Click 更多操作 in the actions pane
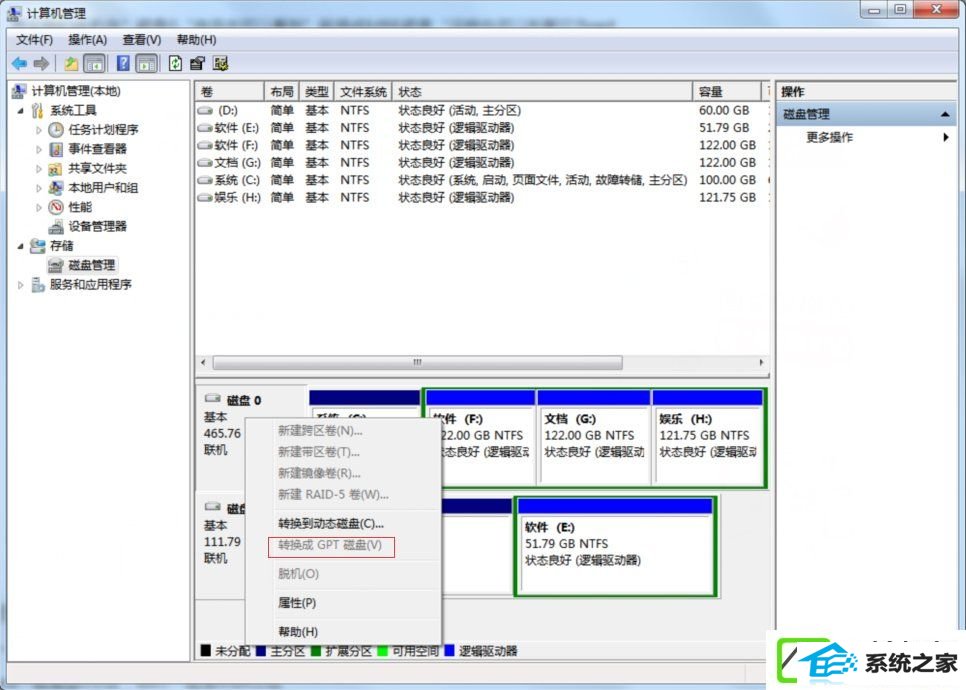 click(829, 137)
